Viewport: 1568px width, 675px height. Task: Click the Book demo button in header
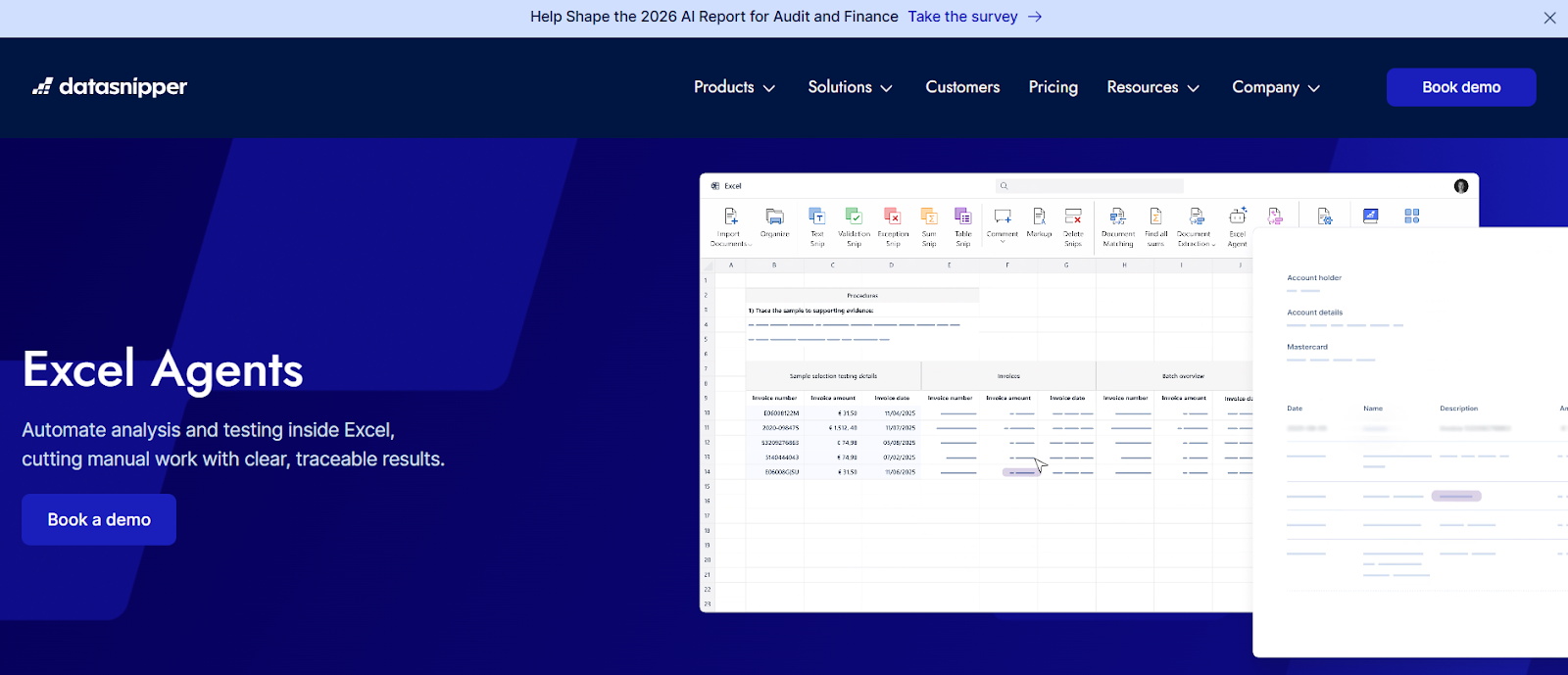pos(1461,87)
